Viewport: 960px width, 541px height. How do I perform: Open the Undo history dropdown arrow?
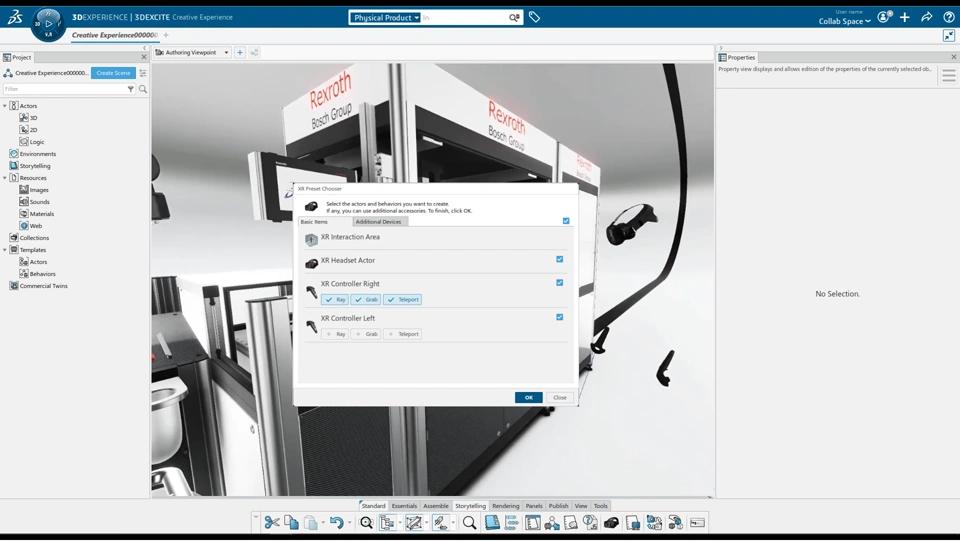tap(350, 523)
